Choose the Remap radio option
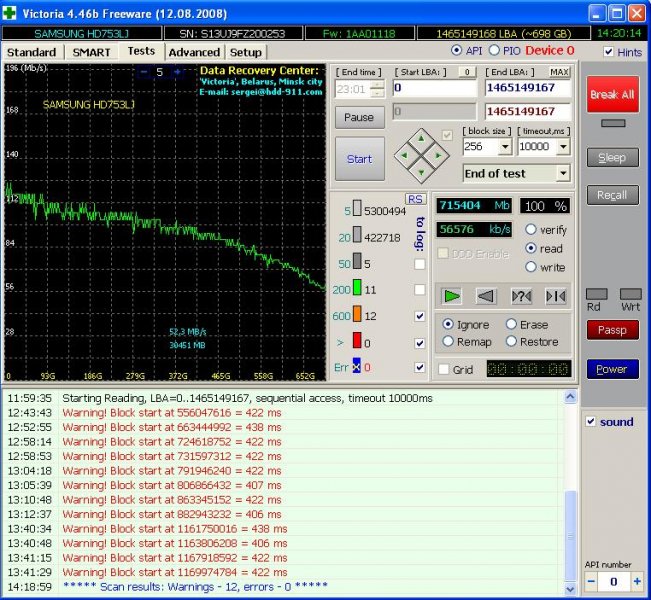 [447, 342]
